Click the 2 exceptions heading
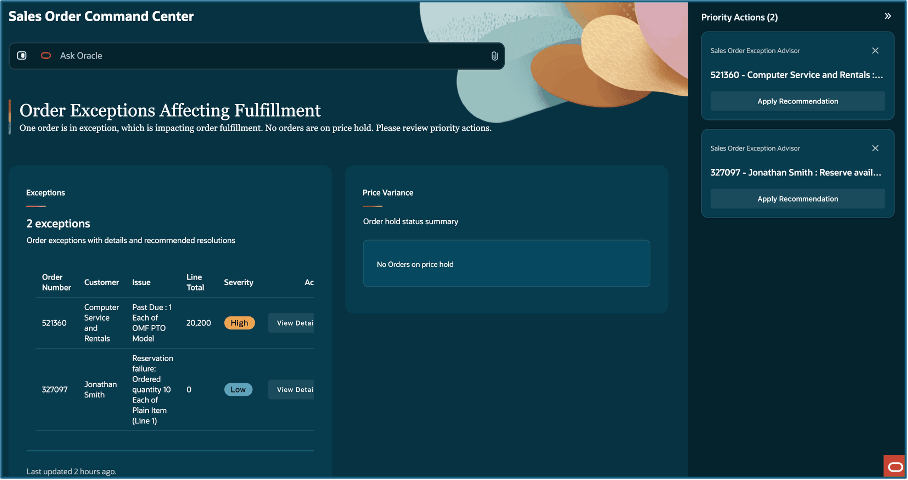908x480 pixels. tap(58, 223)
